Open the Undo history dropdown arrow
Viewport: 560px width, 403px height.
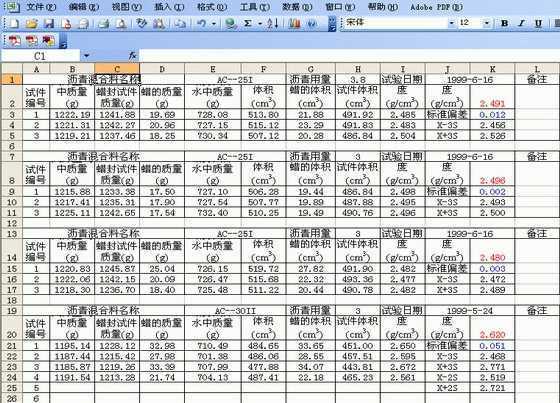tap(214, 24)
